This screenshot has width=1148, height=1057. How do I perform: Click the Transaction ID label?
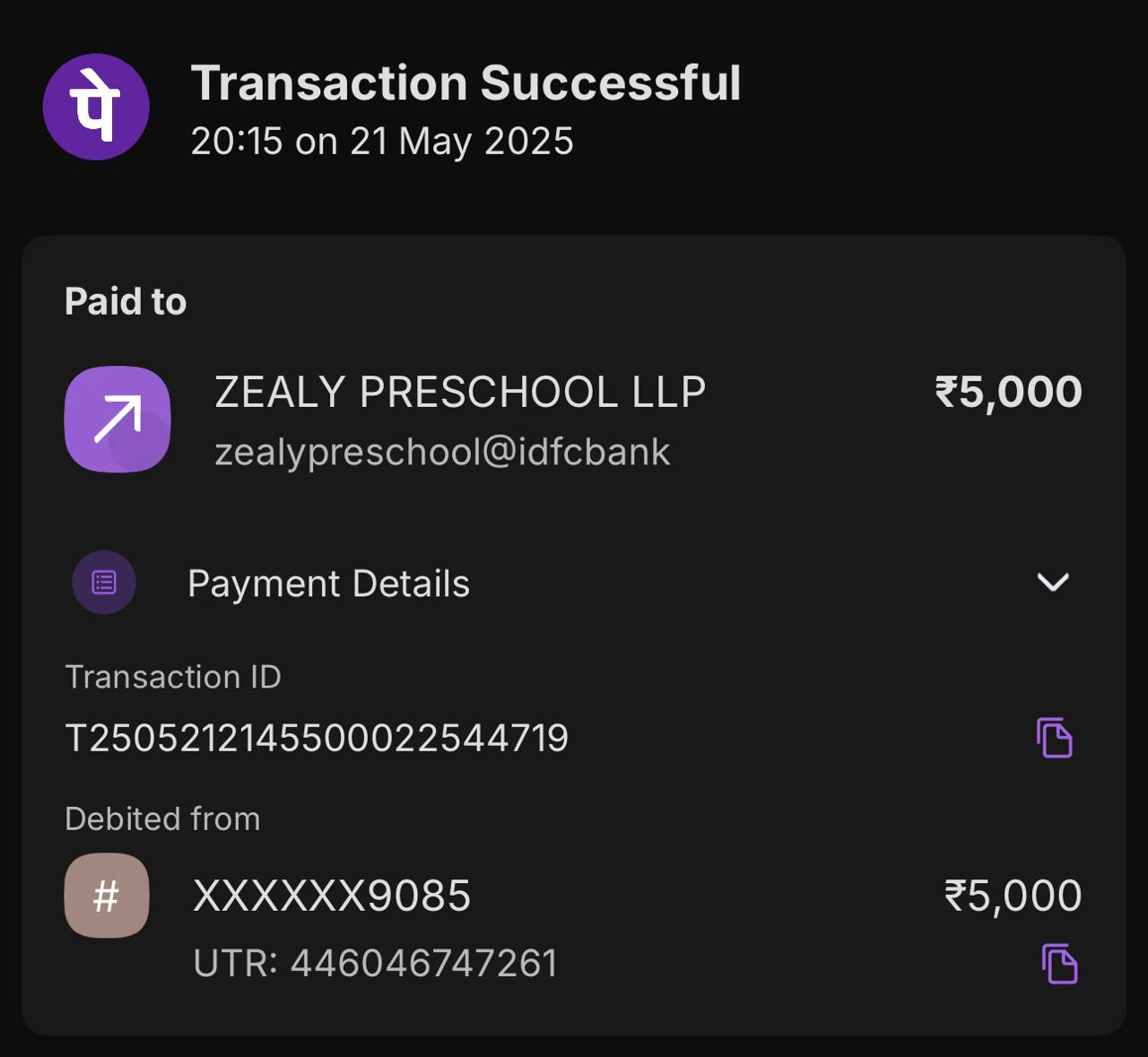click(173, 677)
